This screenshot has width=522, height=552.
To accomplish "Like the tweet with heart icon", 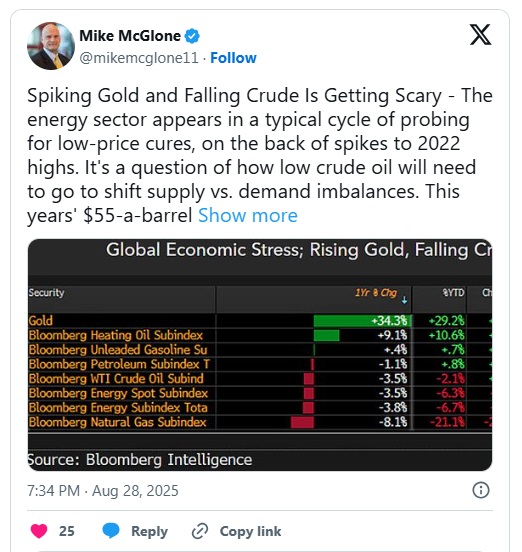I will (x=39, y=531).
